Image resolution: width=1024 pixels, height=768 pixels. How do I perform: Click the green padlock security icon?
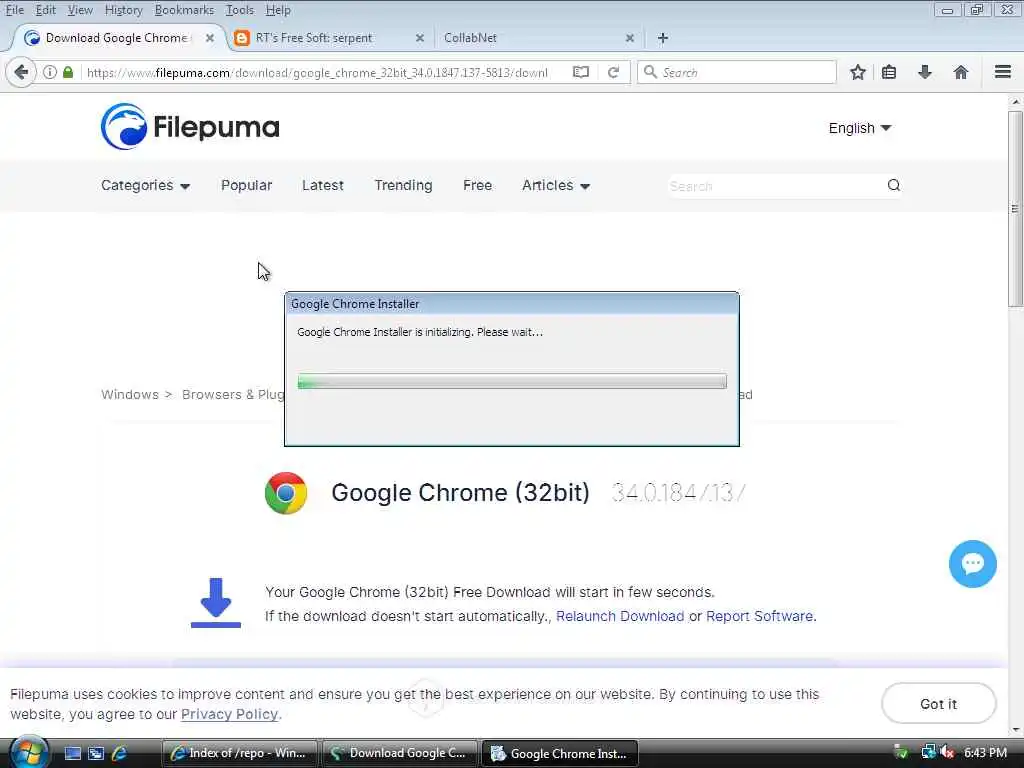coord(68,72)
